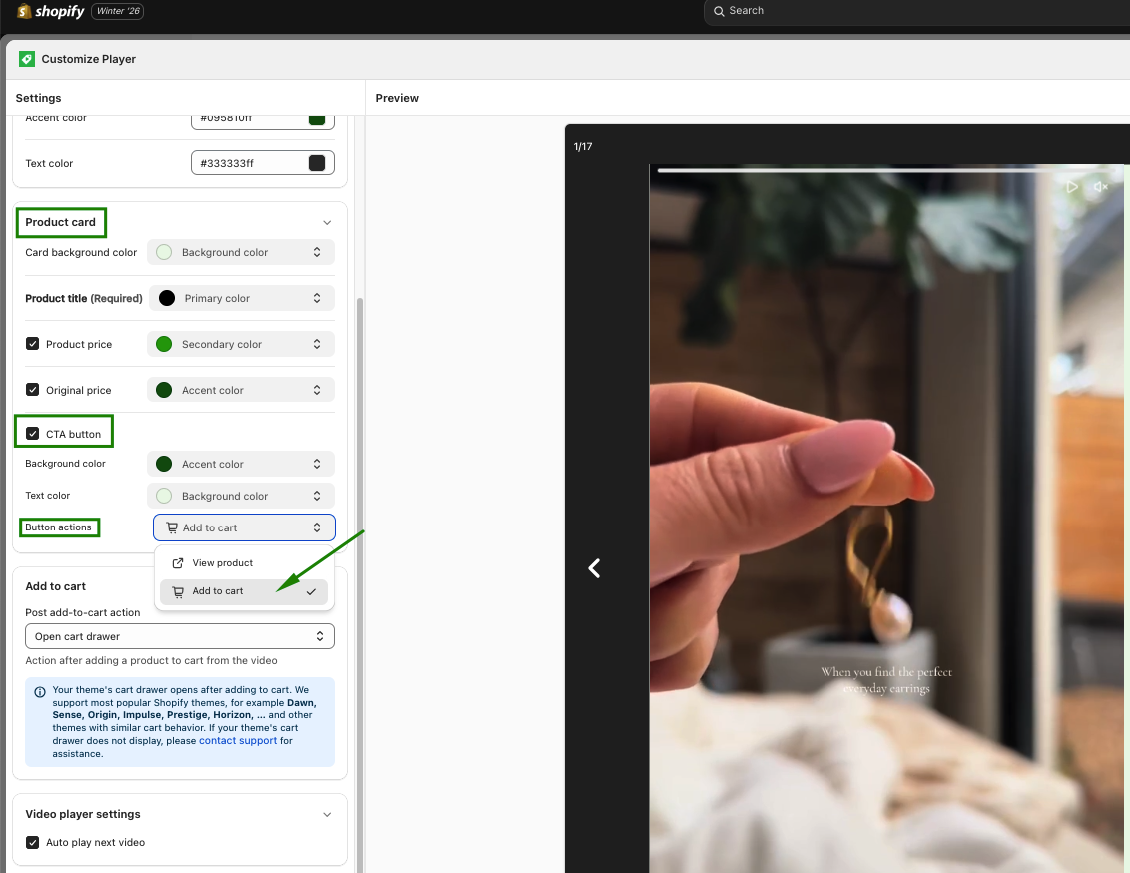Open the Product title color dropdown
The image size is (1130, 873).
click(x=242, y=298)
